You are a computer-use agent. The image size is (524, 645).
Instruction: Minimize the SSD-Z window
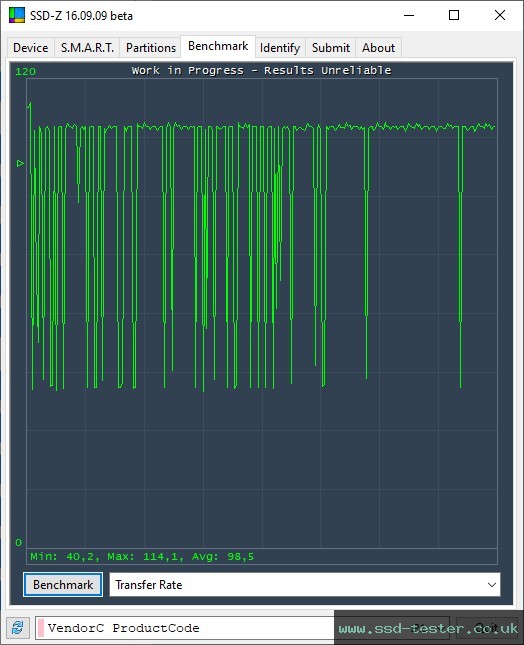(x=409, y=15)
